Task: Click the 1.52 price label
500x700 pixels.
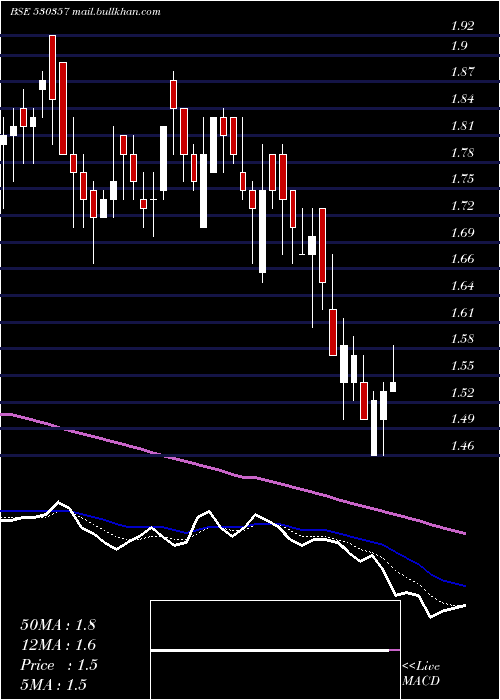Action: [x=462, y=392]
